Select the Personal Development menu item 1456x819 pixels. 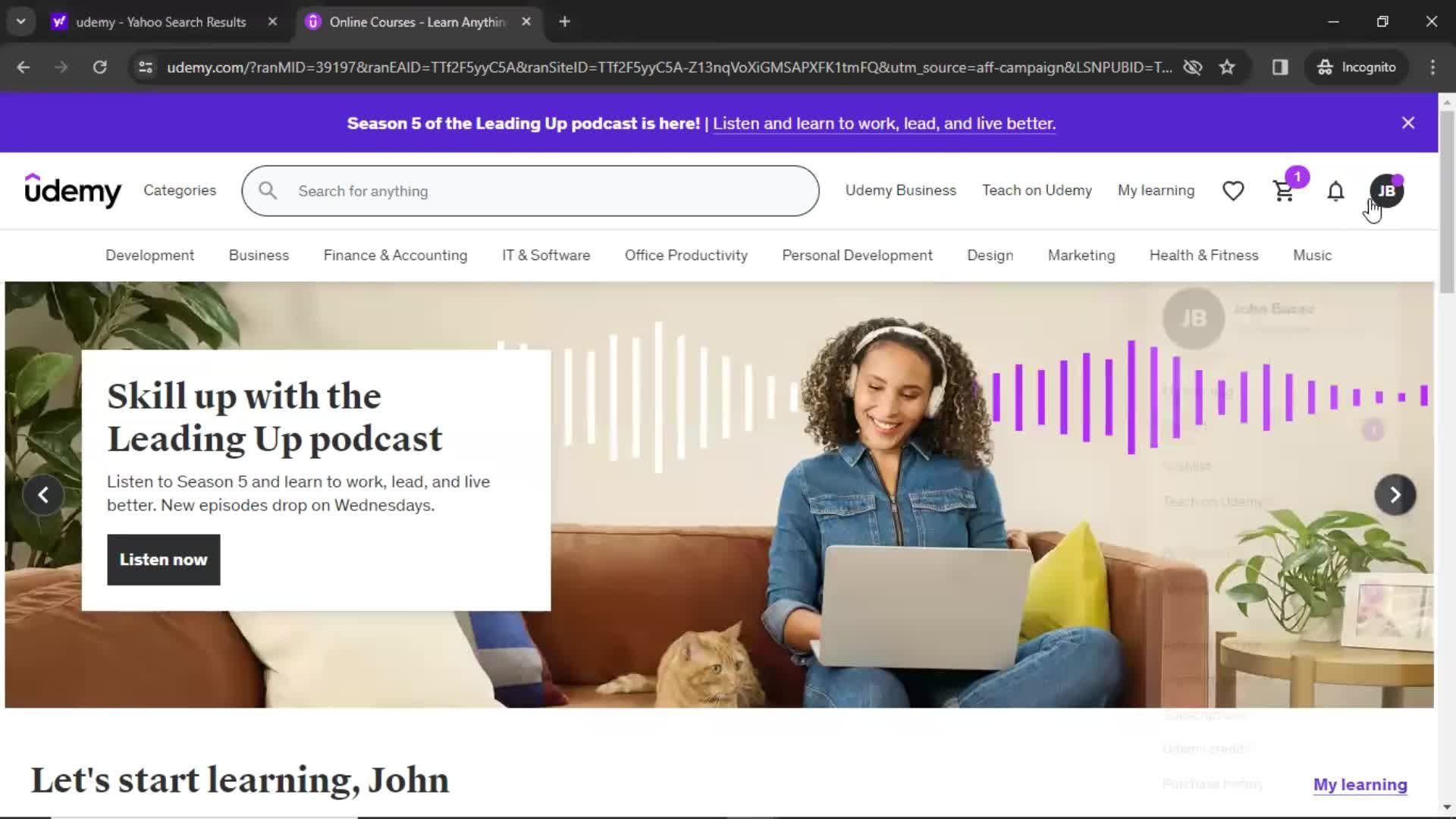click(x=857, y=255)
